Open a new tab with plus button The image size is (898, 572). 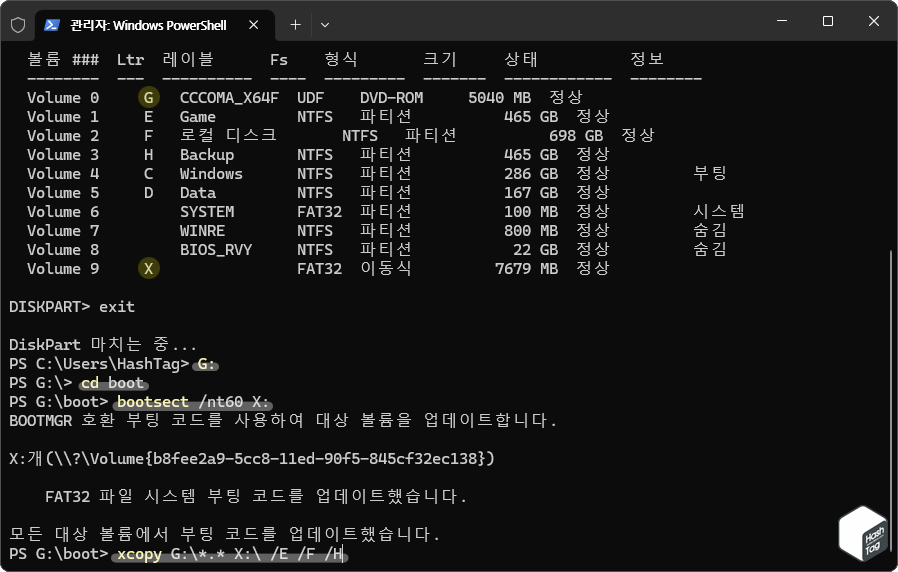click(x=296, y=25)
